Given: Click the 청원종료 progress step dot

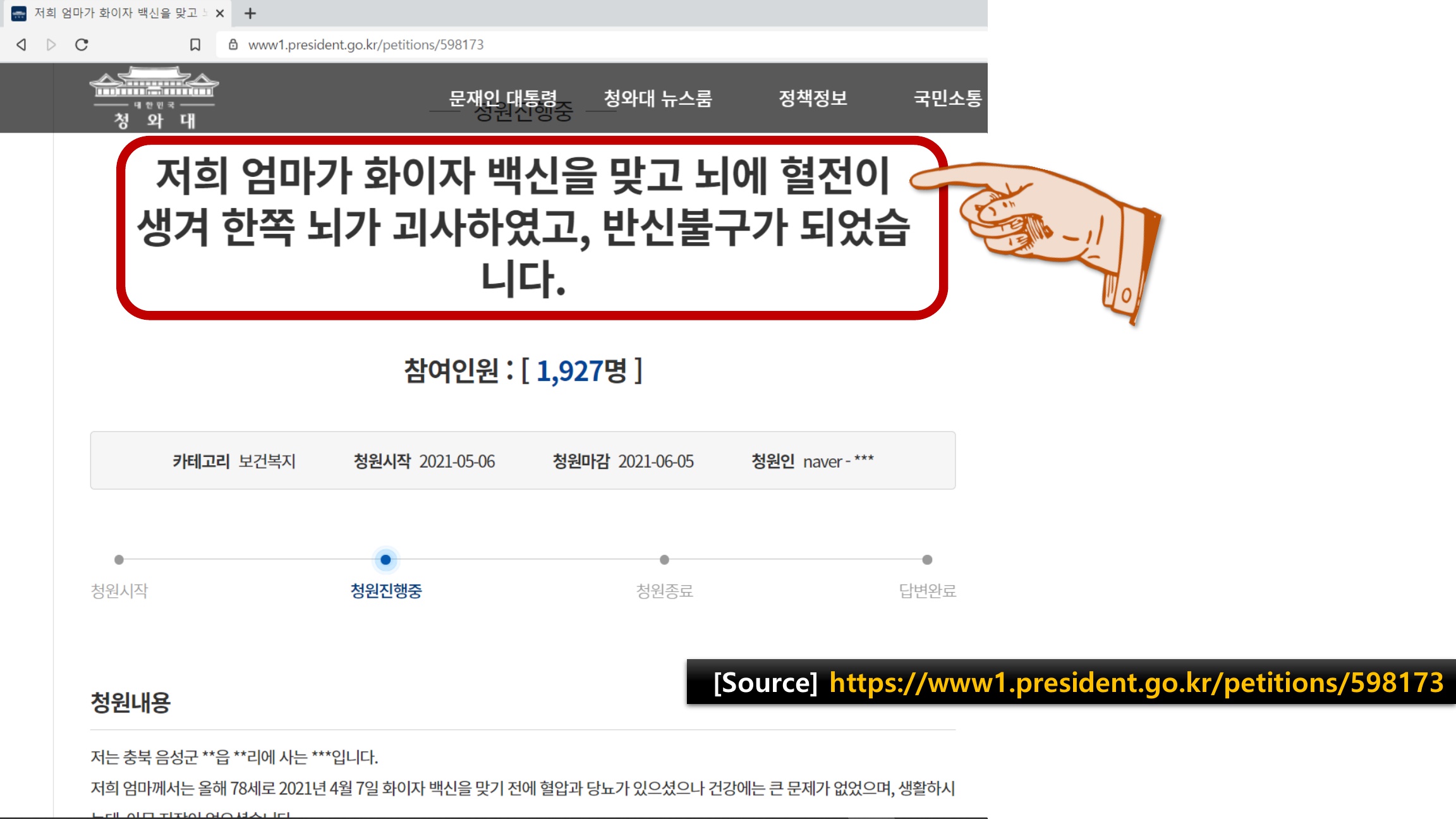Looking at the screenshot, I should coord(664,560).
